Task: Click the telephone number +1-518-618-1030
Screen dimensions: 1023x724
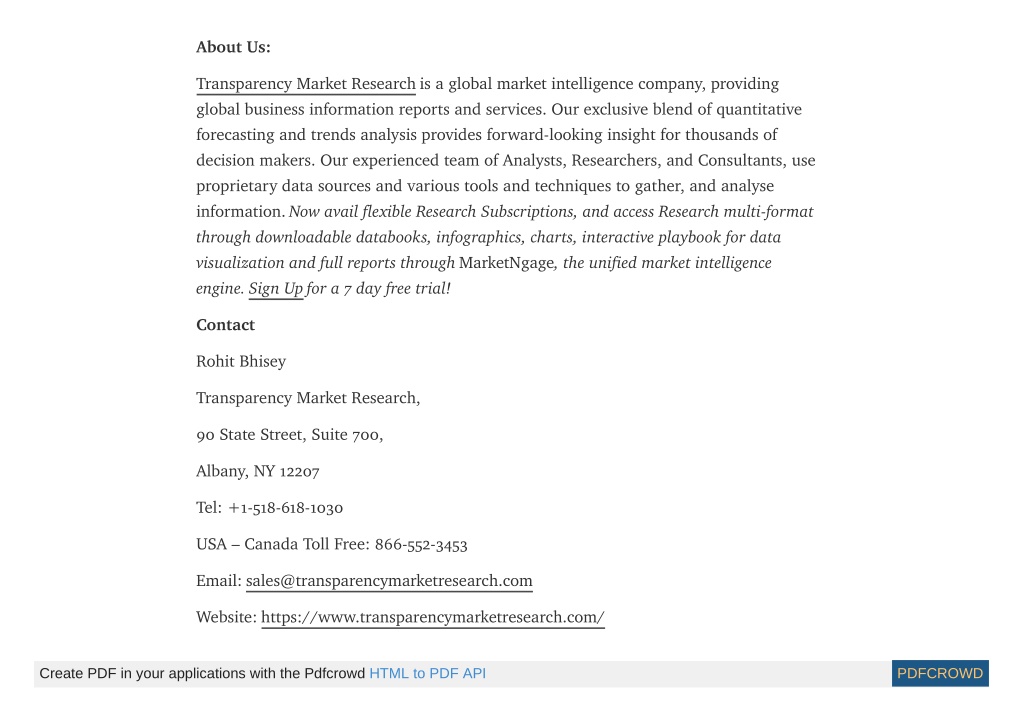Action: click(285, 507)
